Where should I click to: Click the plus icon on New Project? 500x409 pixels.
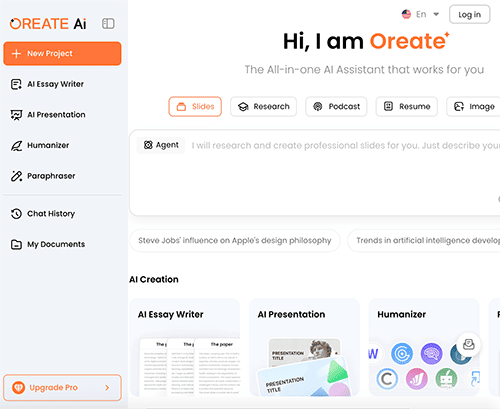pyautogui.click(x=16, y=54)
